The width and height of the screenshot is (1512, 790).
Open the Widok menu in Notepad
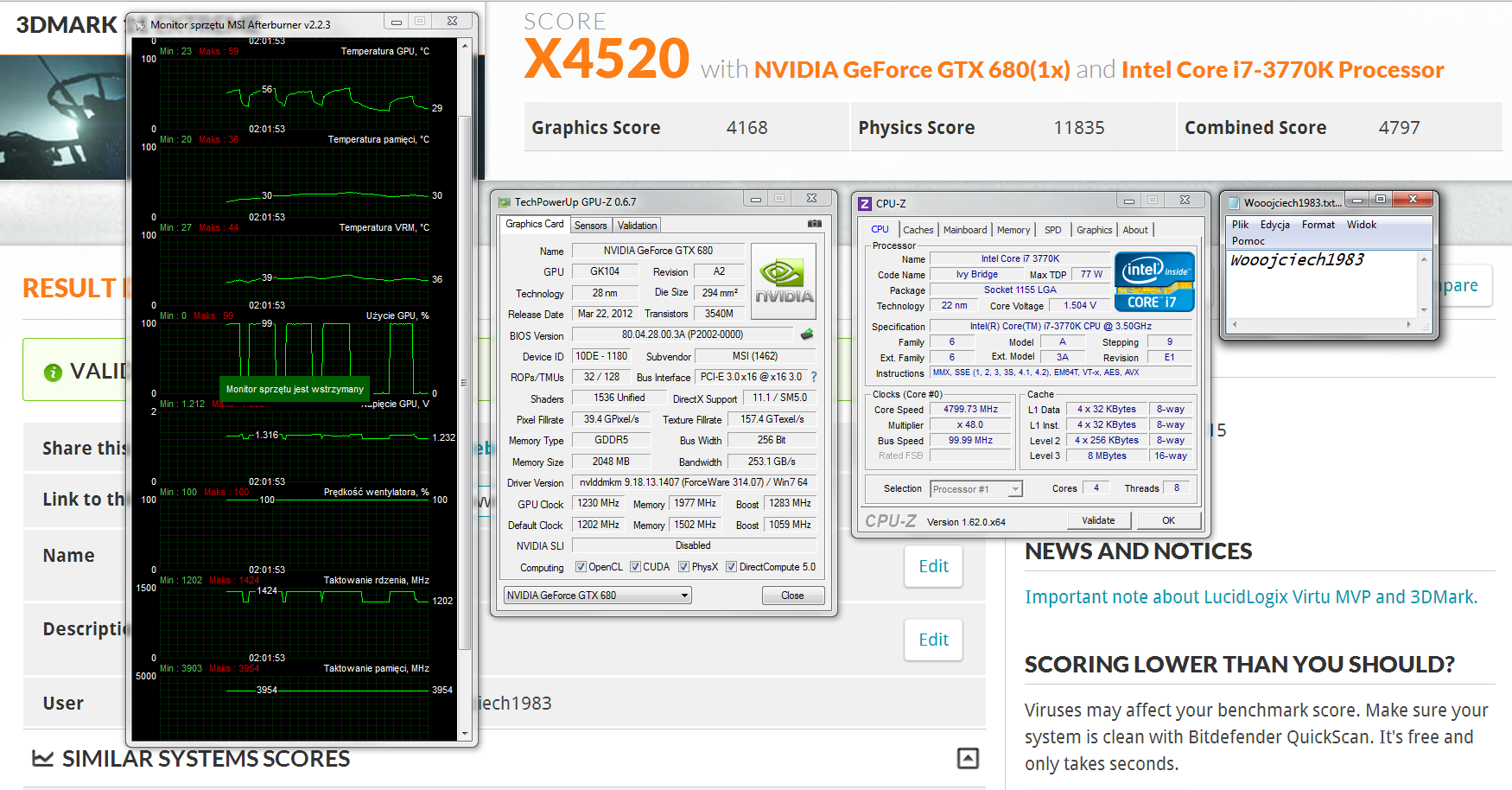coord(1362,225)
